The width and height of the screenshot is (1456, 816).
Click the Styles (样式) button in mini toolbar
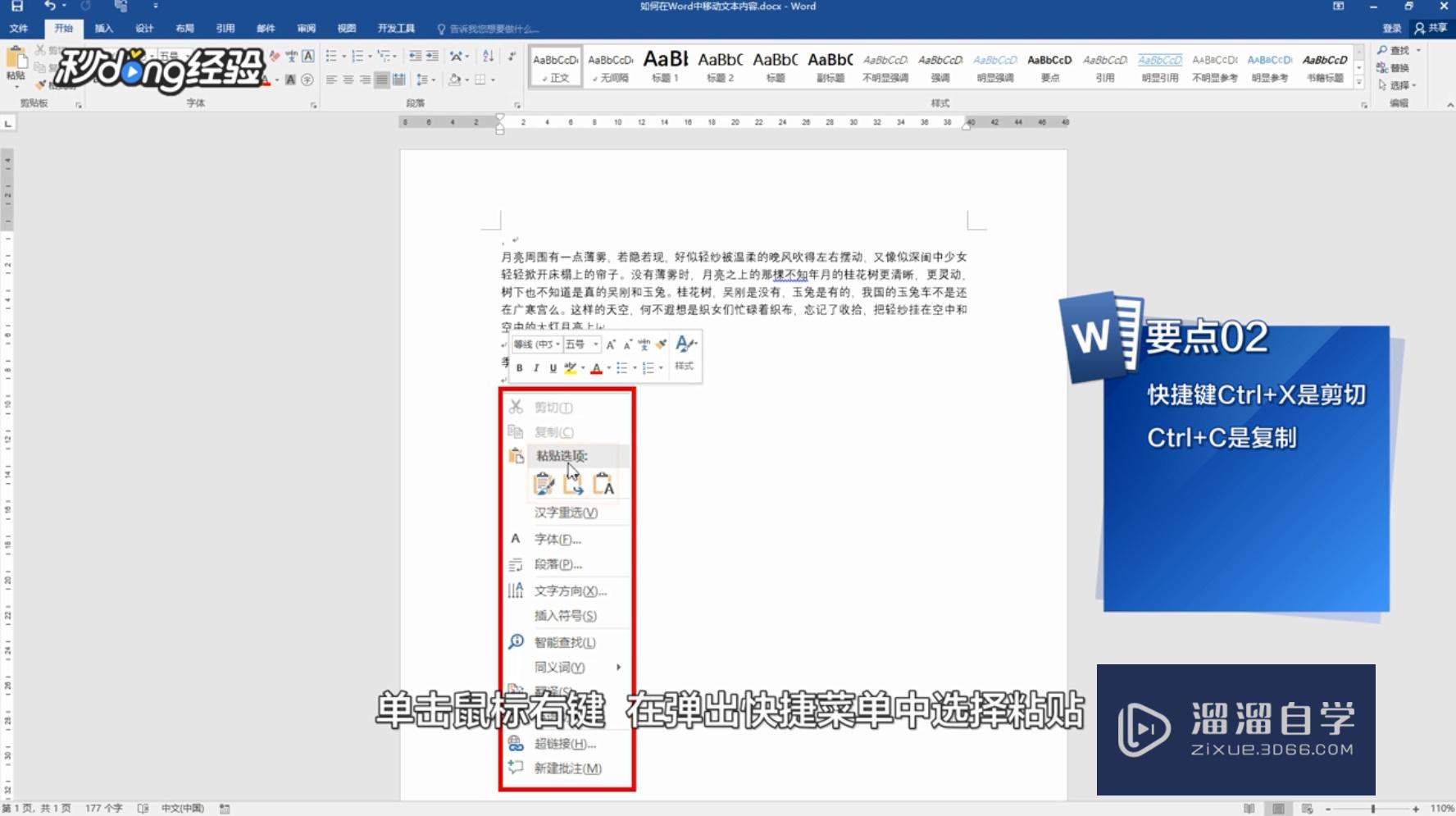click(685, 354)
